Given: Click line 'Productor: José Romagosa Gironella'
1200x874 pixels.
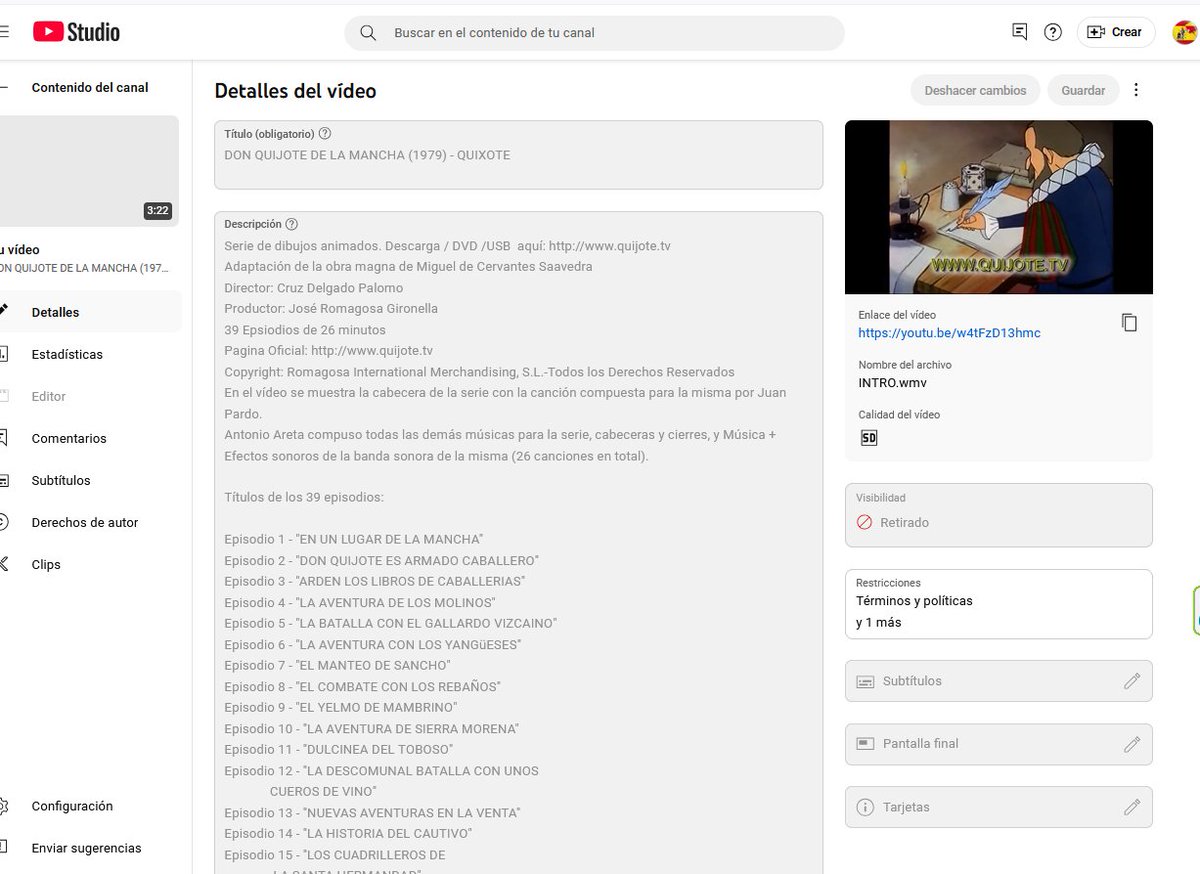Looking at the screenshot, I should click(331, 309).
